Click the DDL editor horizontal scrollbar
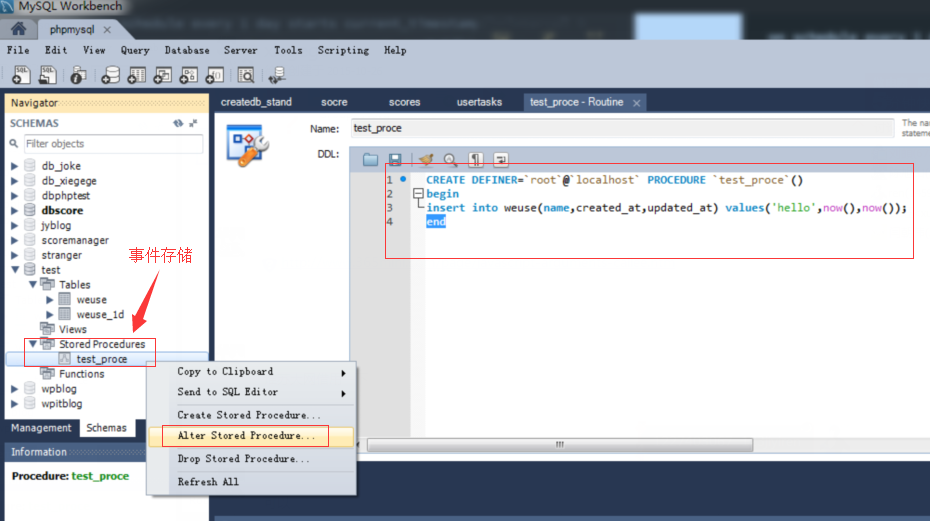This screenshot has height=521, width=930. pos(560,444)
